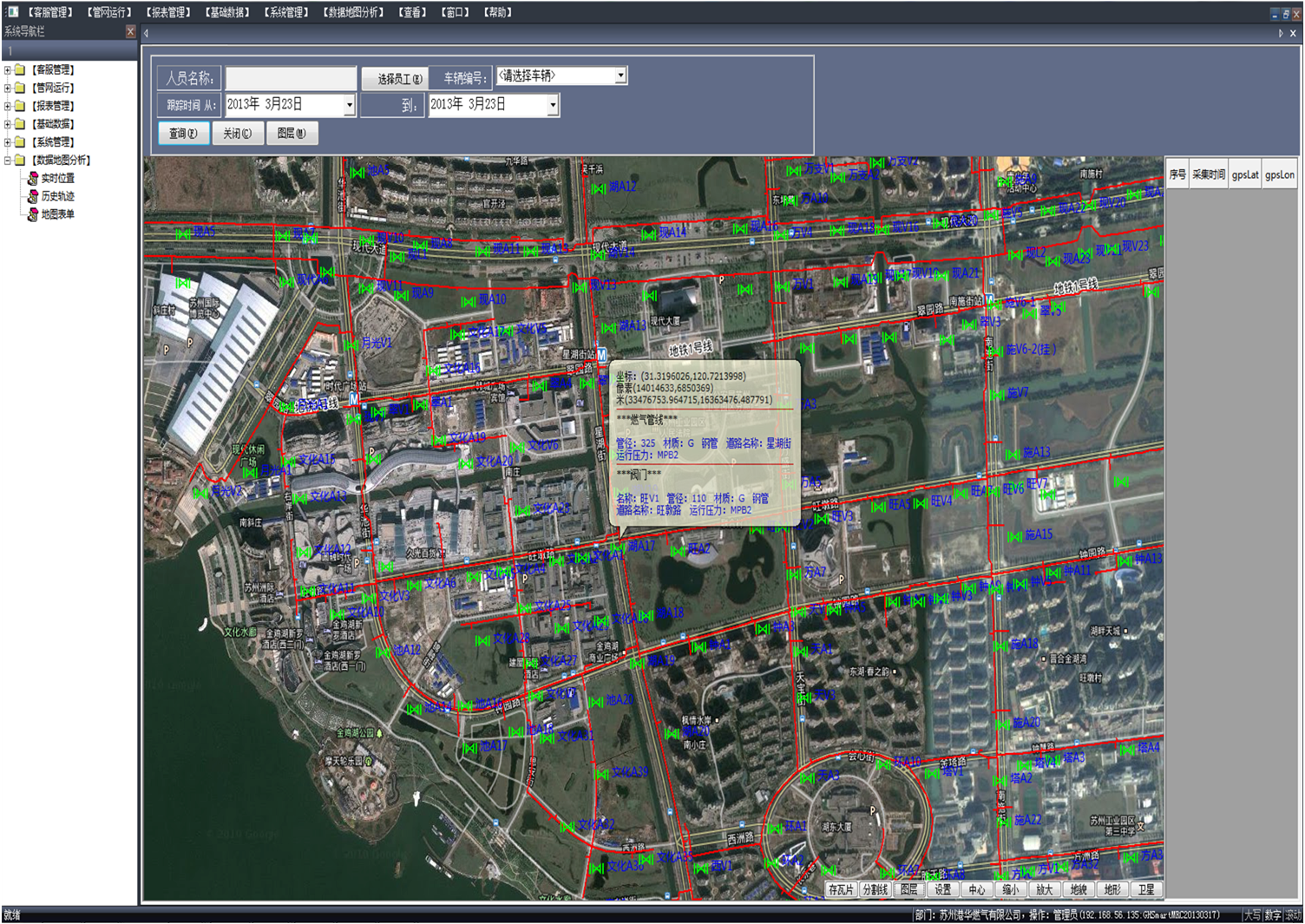The height and width of the screenshot is (924, 1305).
Task: Click the 历史轨迹 tree icon
Action: point(33,197)
